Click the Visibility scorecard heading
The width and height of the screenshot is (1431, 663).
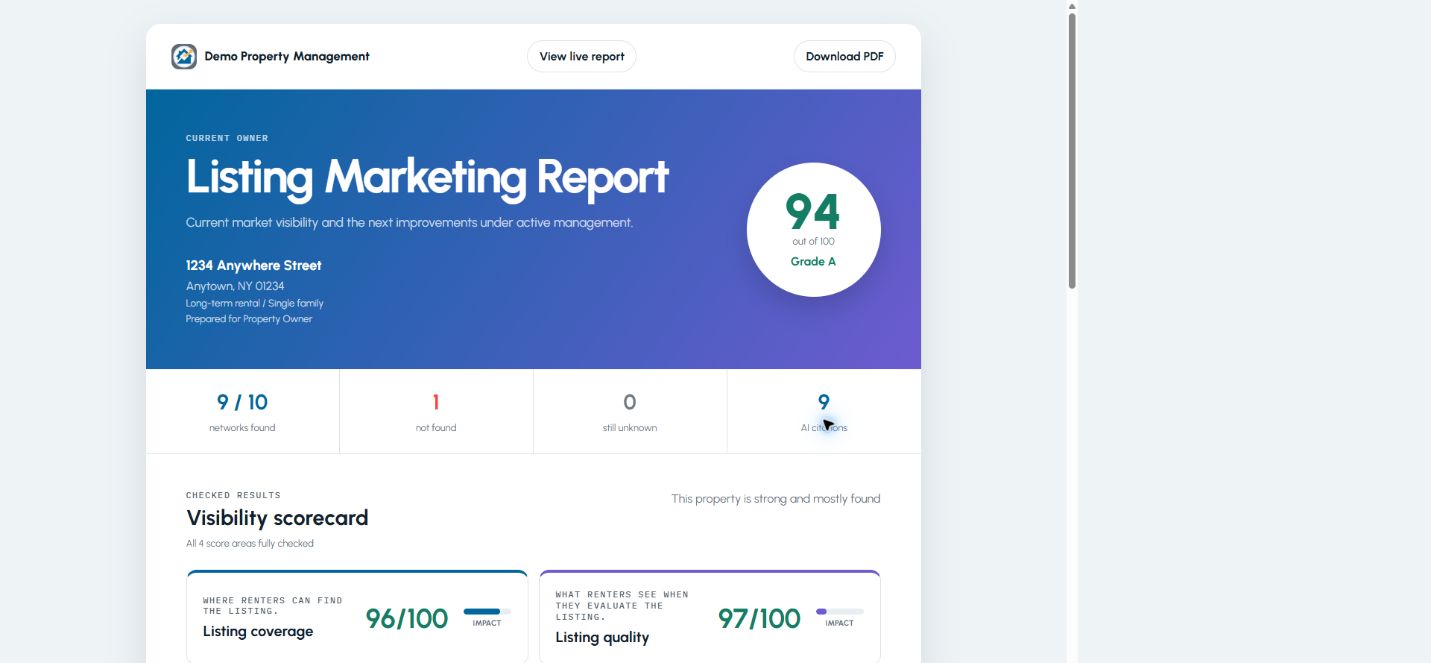click(277, 518)
